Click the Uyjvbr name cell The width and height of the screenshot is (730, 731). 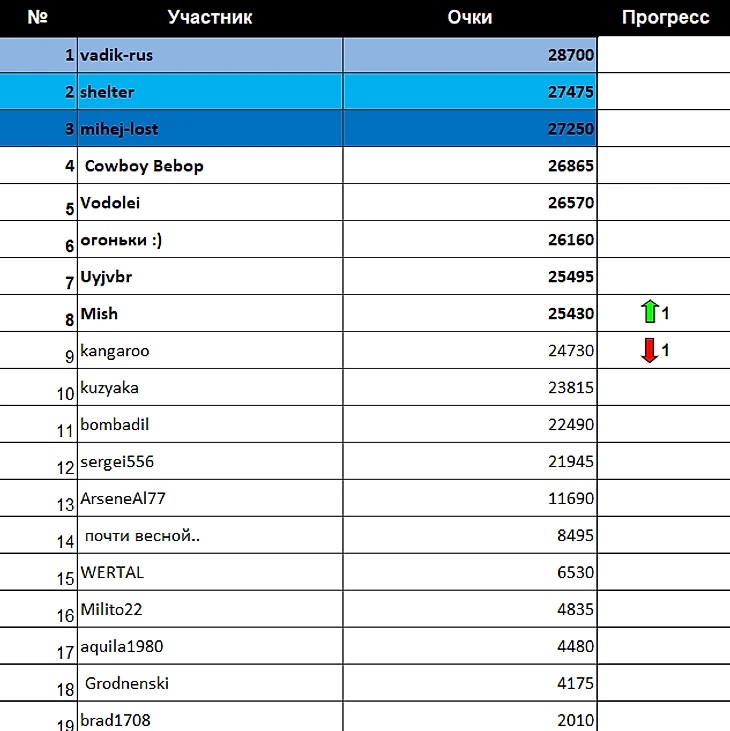(x=210, y=276)
